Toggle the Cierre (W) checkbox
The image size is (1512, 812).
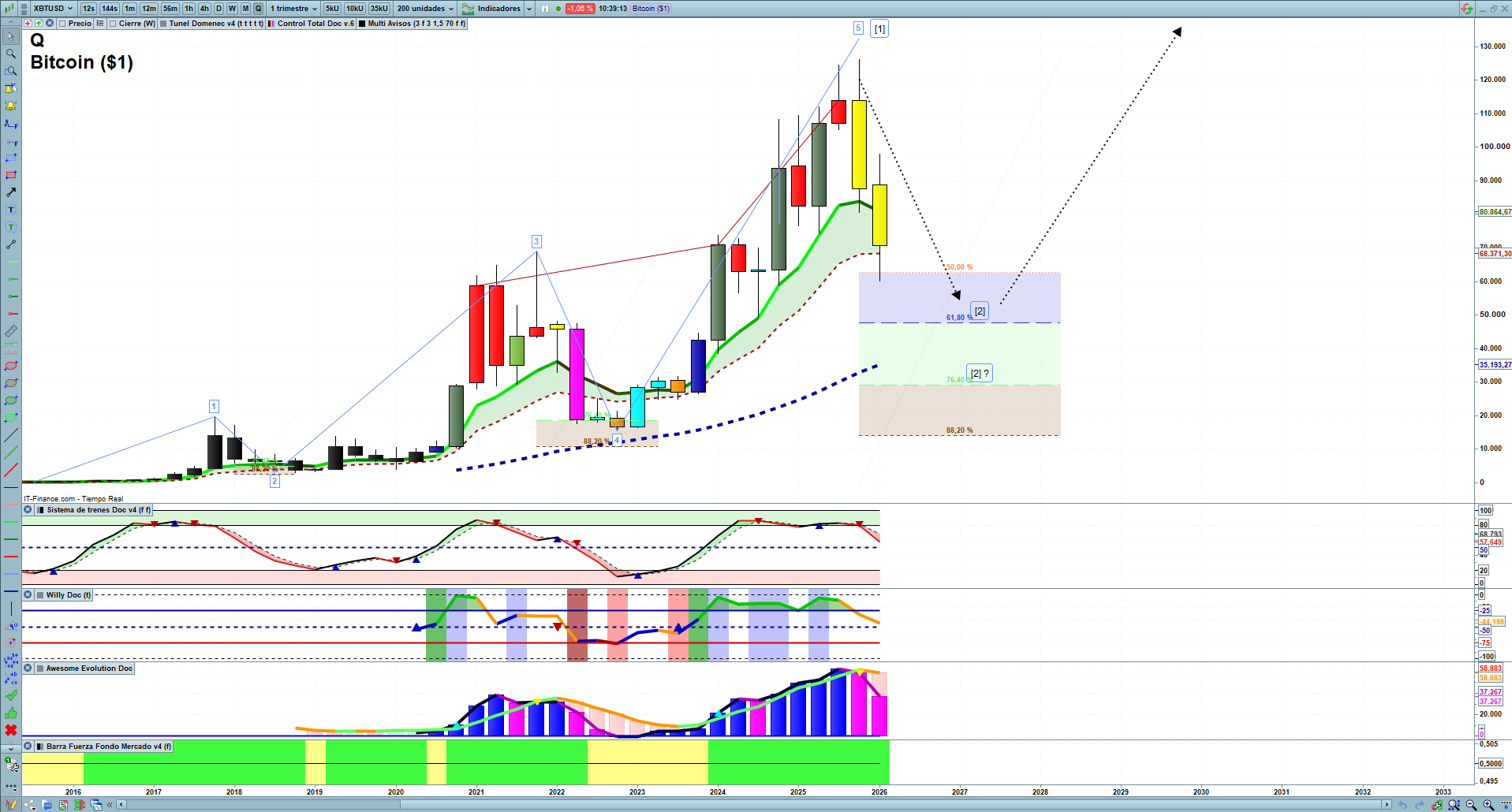tap(113, 24)
